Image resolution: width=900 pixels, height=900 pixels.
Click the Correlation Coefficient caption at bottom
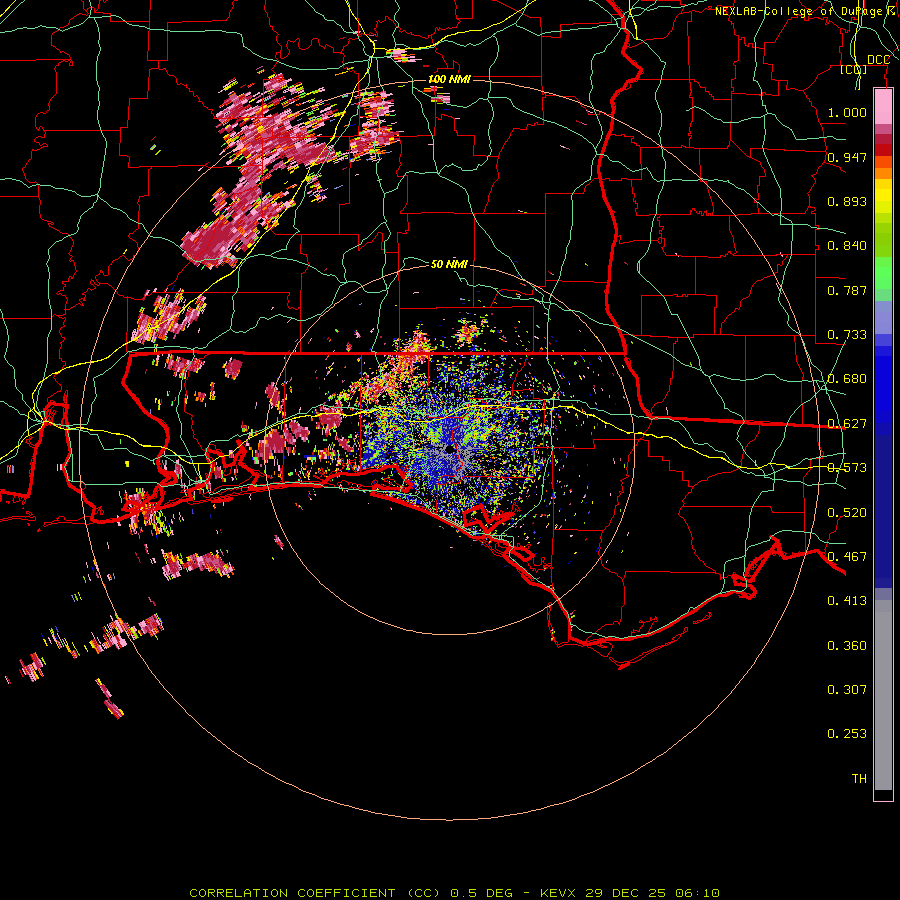coord(454,893)
